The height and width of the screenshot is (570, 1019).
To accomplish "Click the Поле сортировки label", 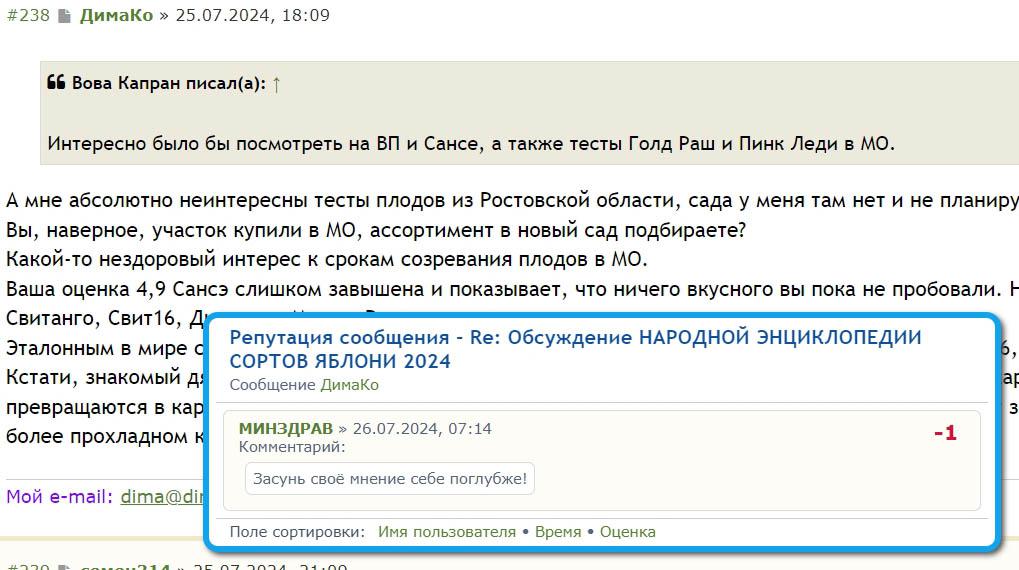I will pyautogui.click(x=297, y=532).
